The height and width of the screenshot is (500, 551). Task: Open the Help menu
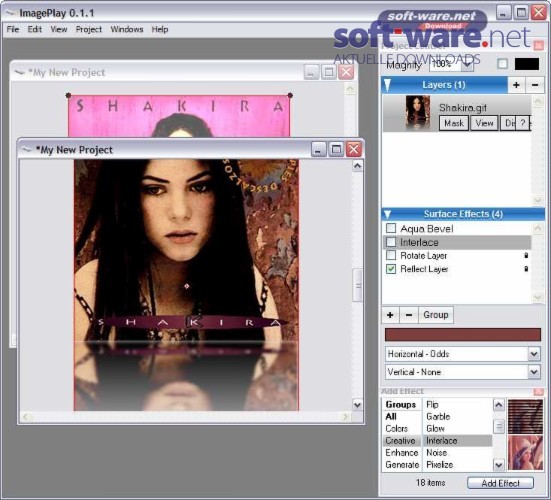coord(160,30)
